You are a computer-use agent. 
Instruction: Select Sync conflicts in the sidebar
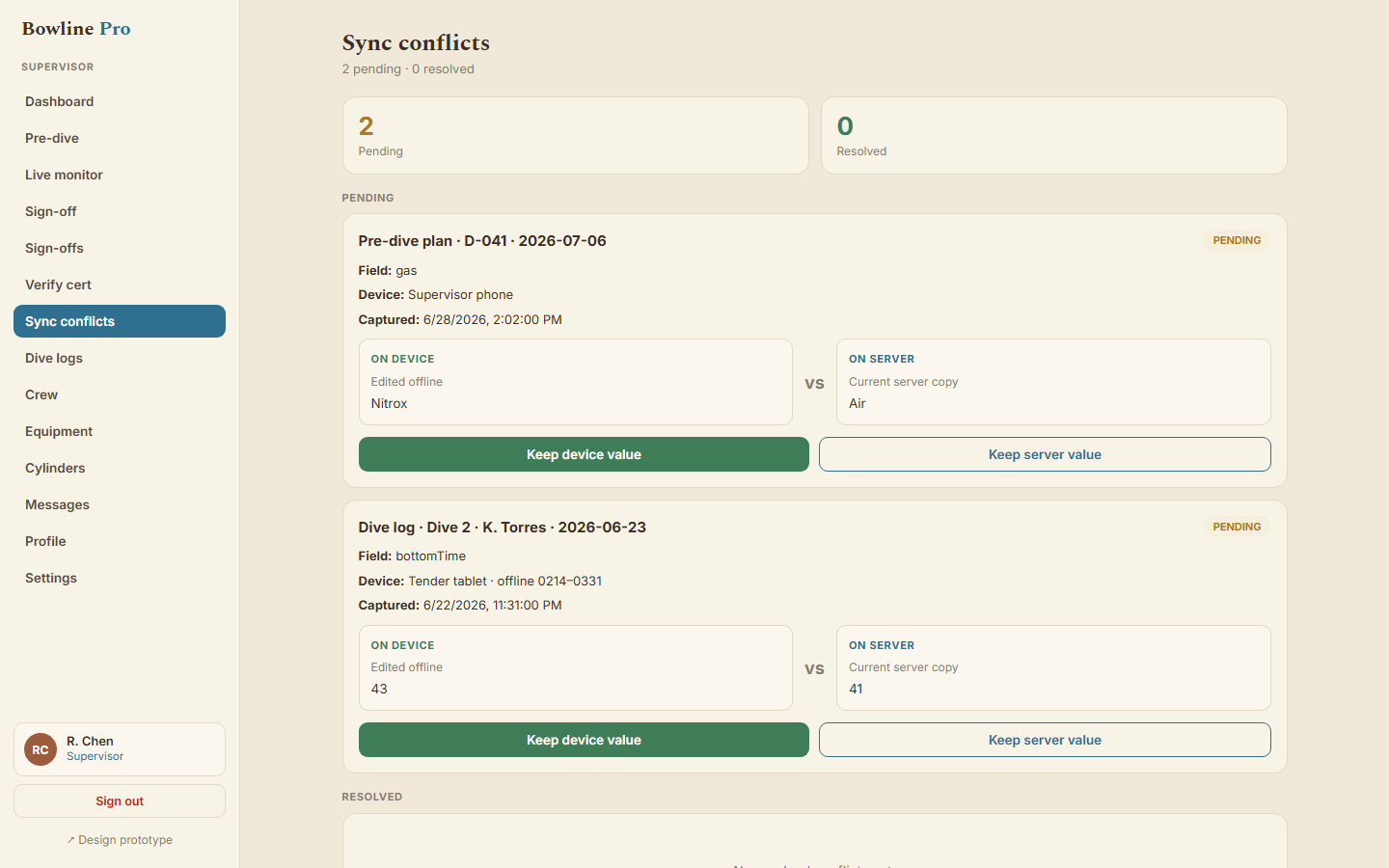point(120,321)
